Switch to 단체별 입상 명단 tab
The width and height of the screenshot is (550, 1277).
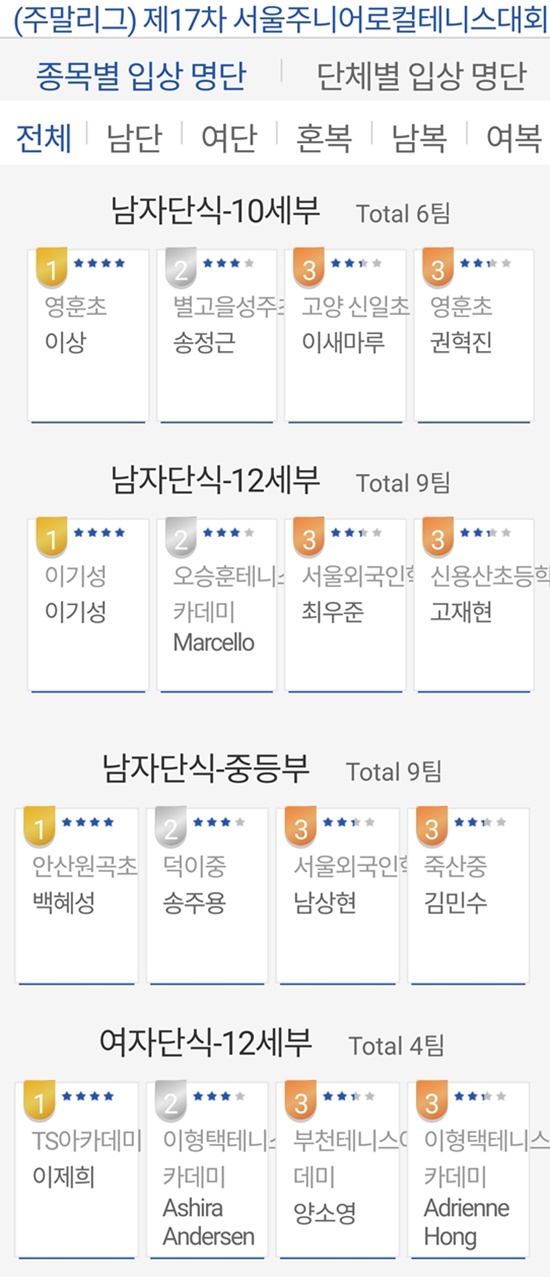click(x=421, y=77)
